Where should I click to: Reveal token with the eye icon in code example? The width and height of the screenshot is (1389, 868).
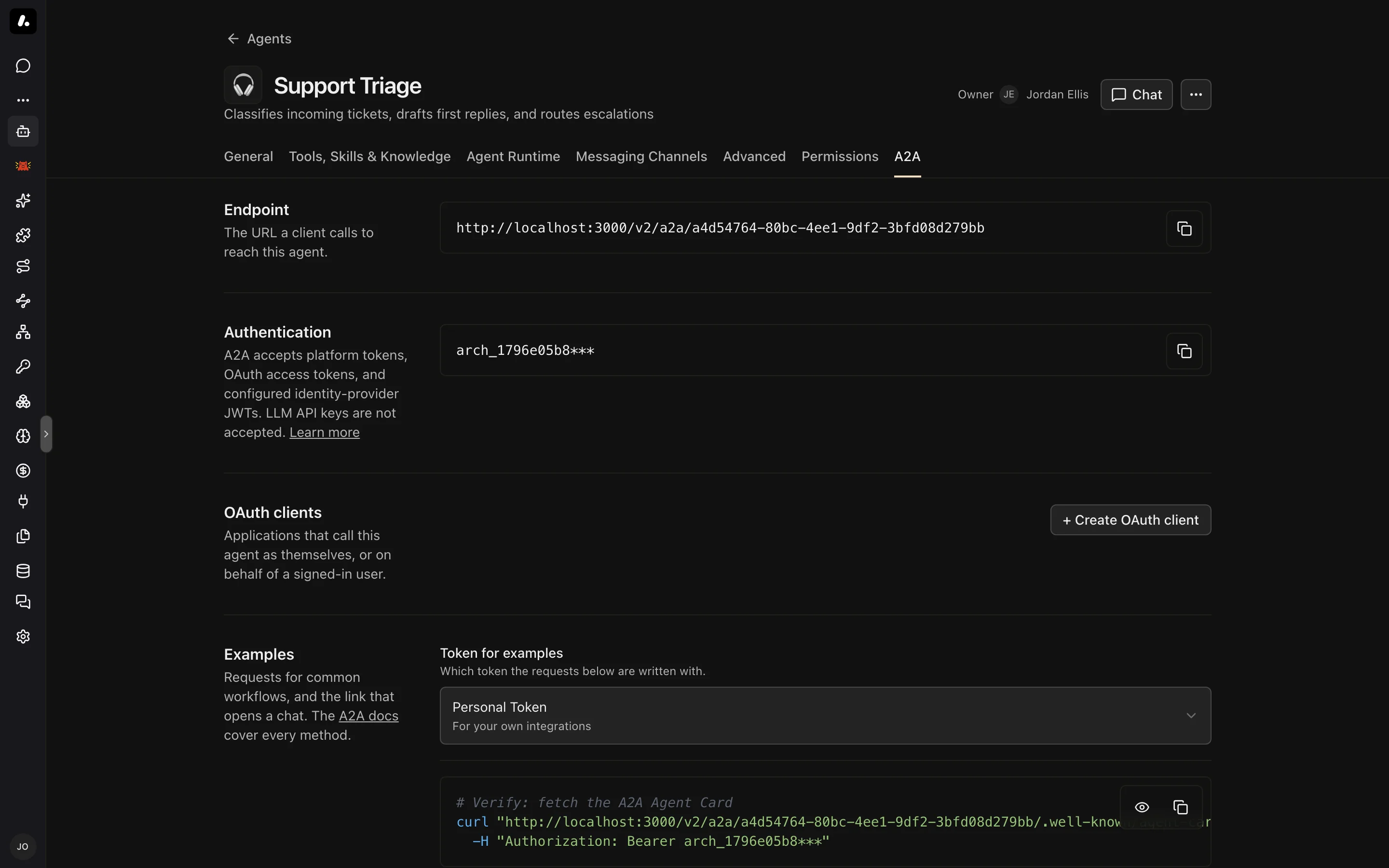coord(1142,807)
